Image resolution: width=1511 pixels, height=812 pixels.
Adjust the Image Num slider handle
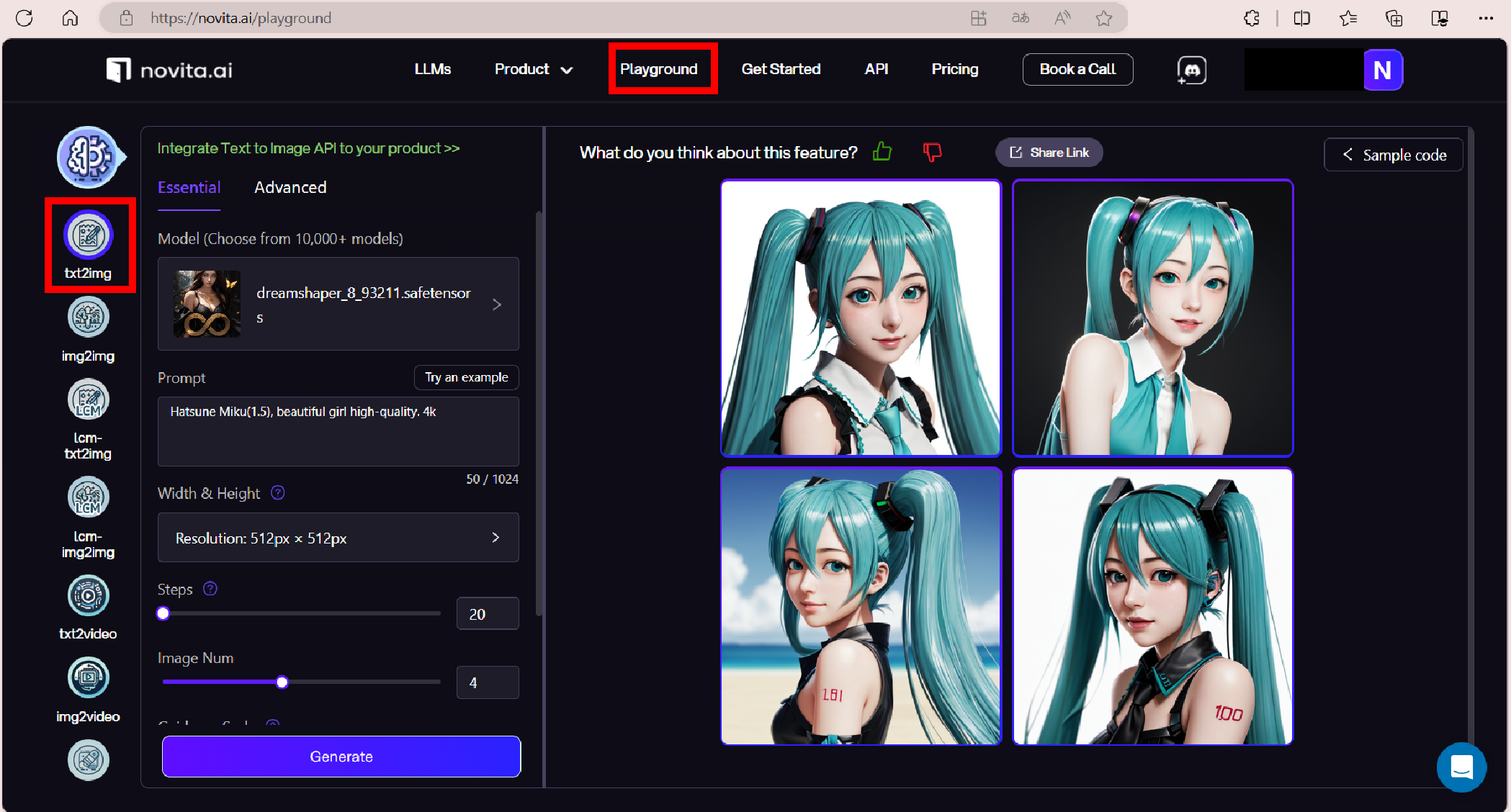[282, 682]
